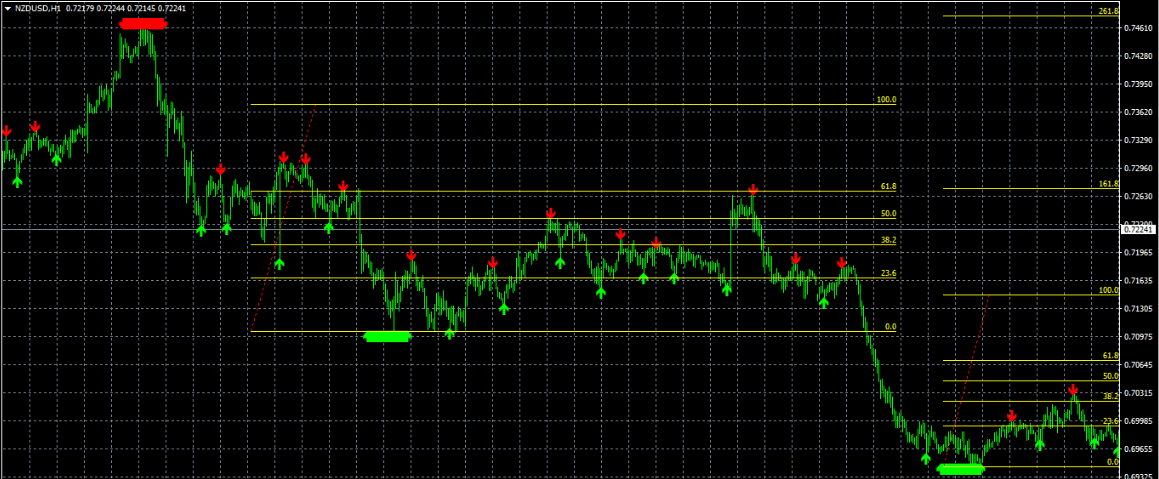
Task: Click the leftmost red down arrow signal
Action: coord(6,131)
